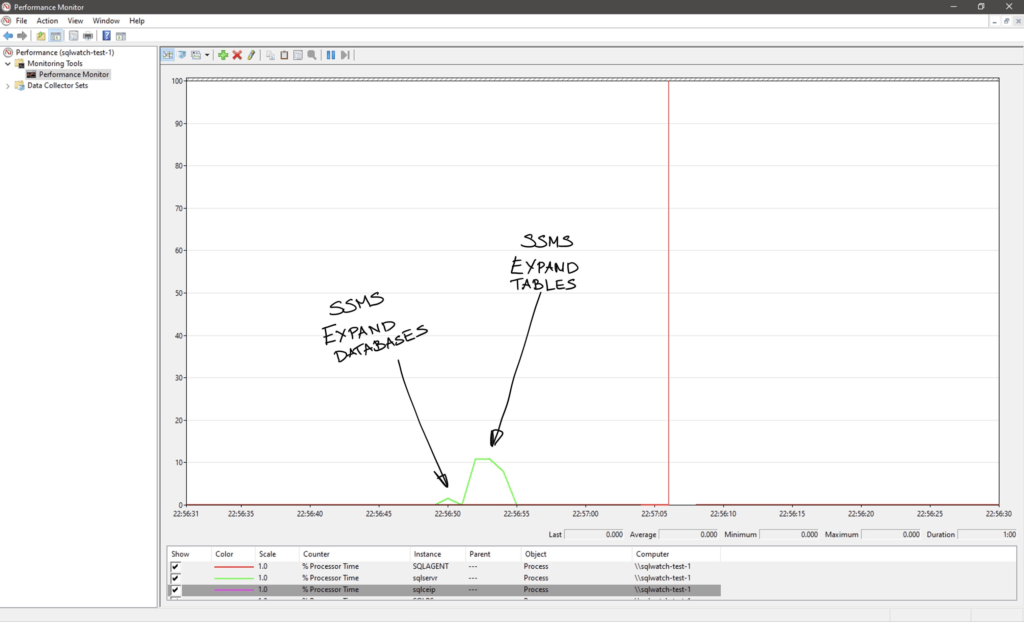Select Performance Monitor tree item
1024x622 pixels.
[74, 74]
